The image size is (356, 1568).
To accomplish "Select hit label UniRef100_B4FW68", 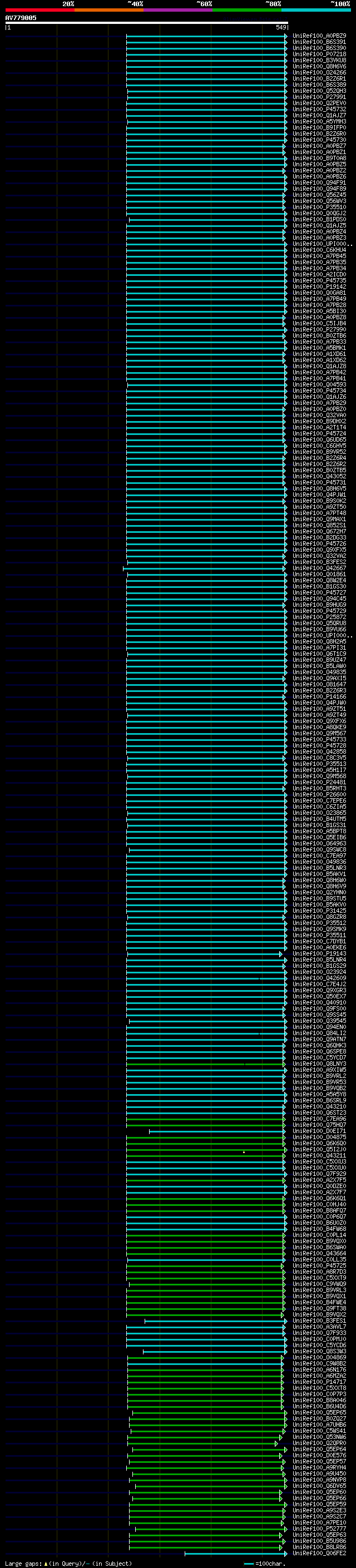I will tap(319, 1229).
